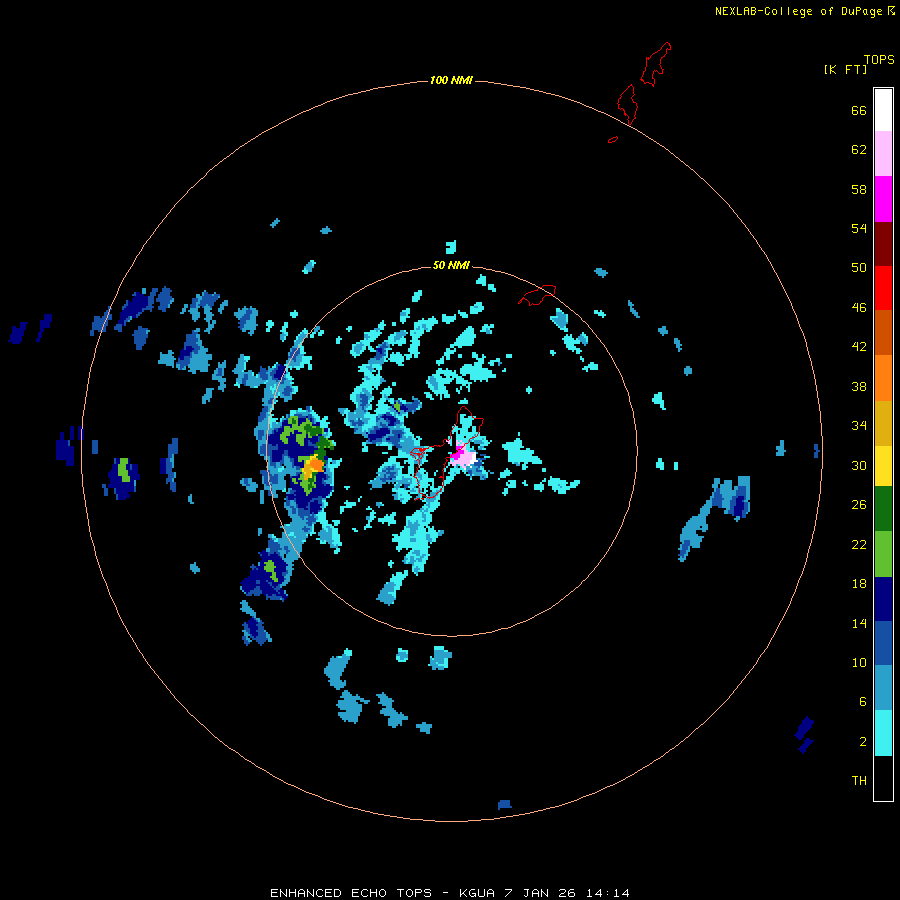The width and height of the screenshot is (900, 900).
Task: Click the light blue 6-10 kft legend swatch
Action: click(883, 688)
